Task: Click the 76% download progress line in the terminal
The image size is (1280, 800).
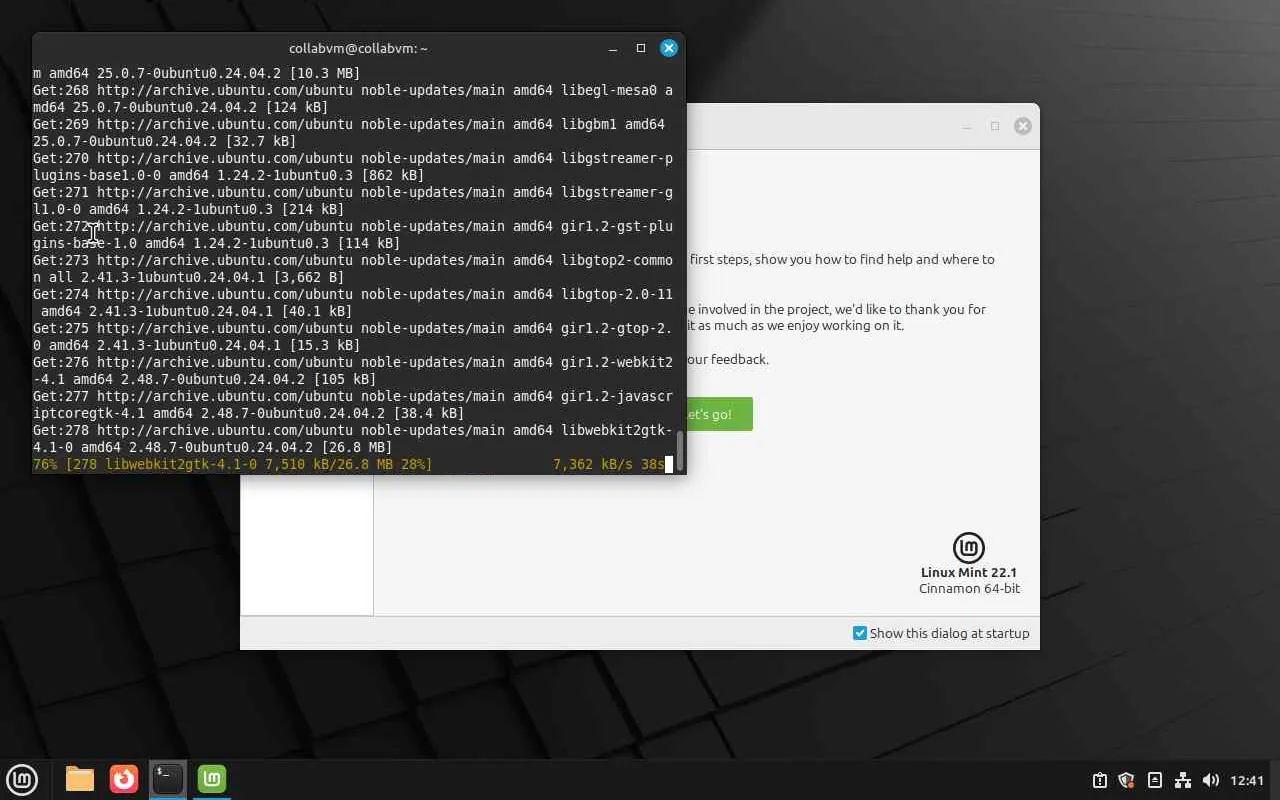Action: pyautogui.click(x=232, y=464)
